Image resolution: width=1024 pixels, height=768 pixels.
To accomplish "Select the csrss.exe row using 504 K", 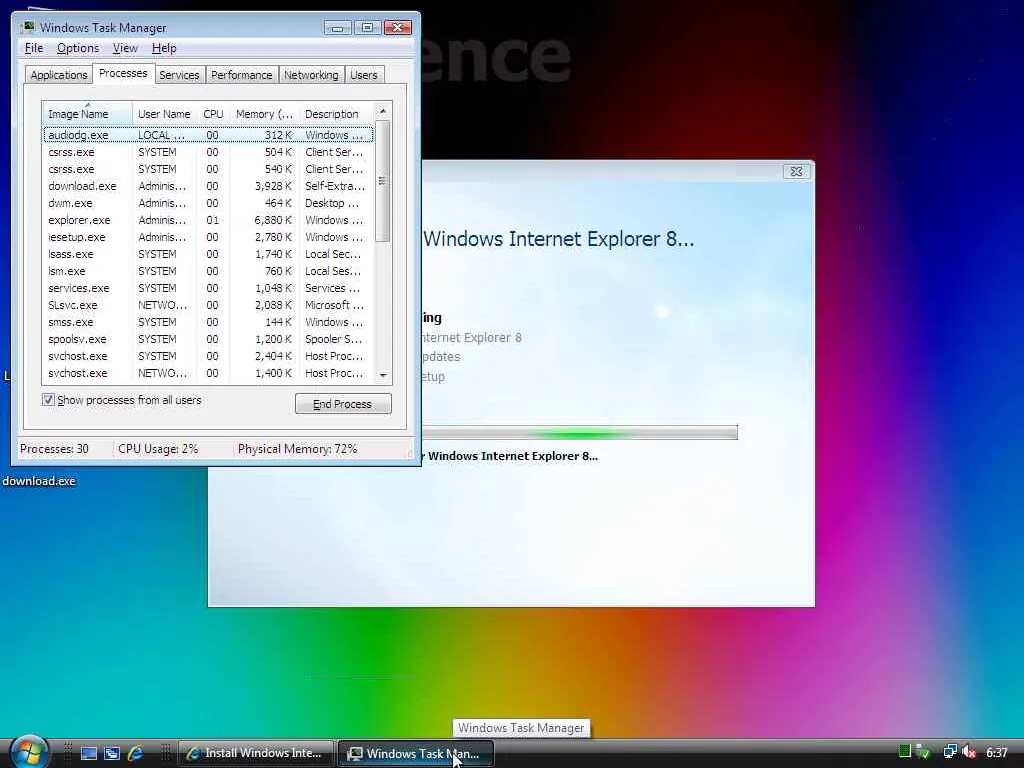I will (208, 152).
